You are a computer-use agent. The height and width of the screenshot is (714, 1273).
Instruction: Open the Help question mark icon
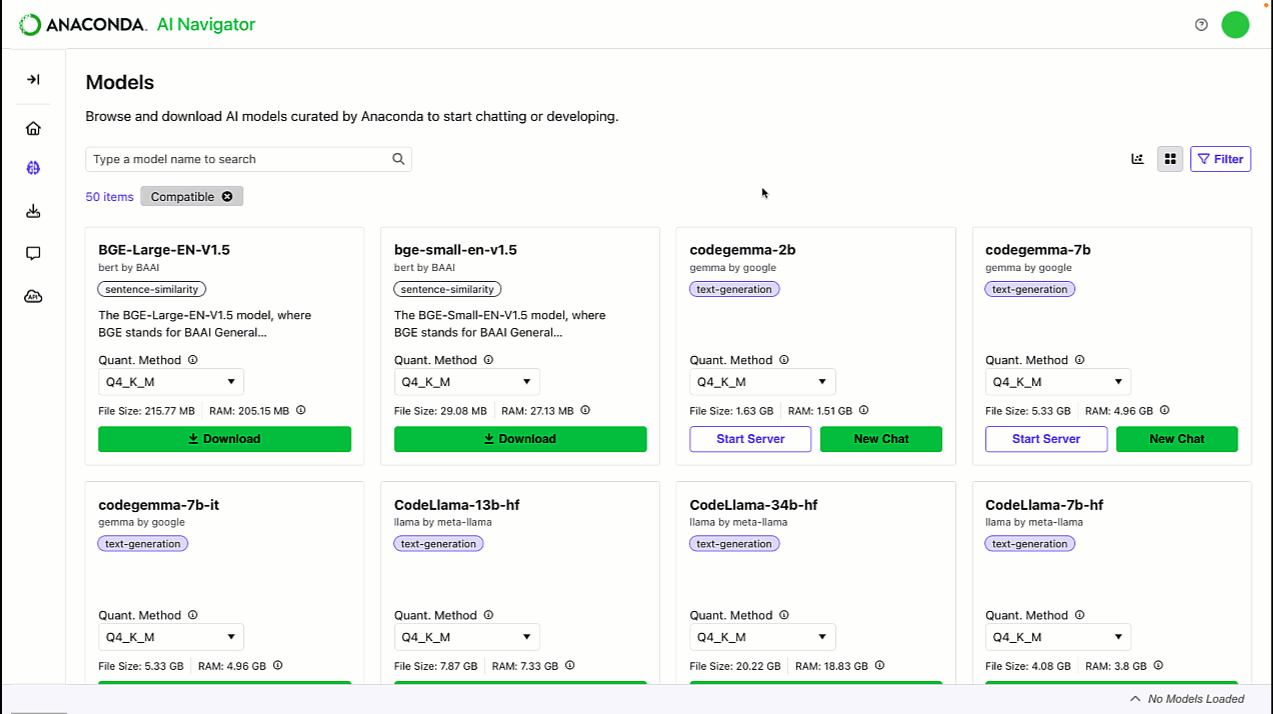pos(1200,24)
